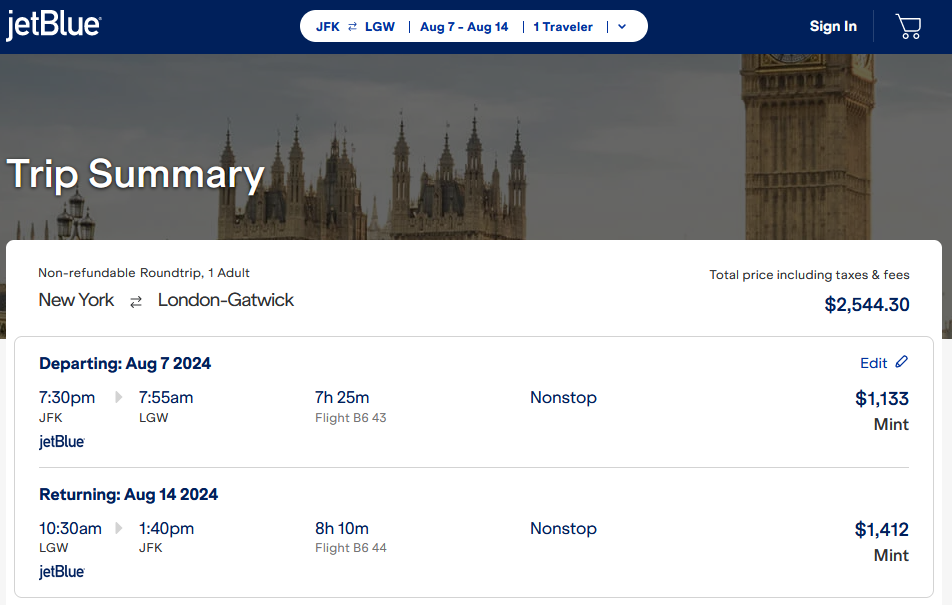
Task: Select the Nonstop label on the returning flight
Action: pyautogui.click(x=563, y=528)
